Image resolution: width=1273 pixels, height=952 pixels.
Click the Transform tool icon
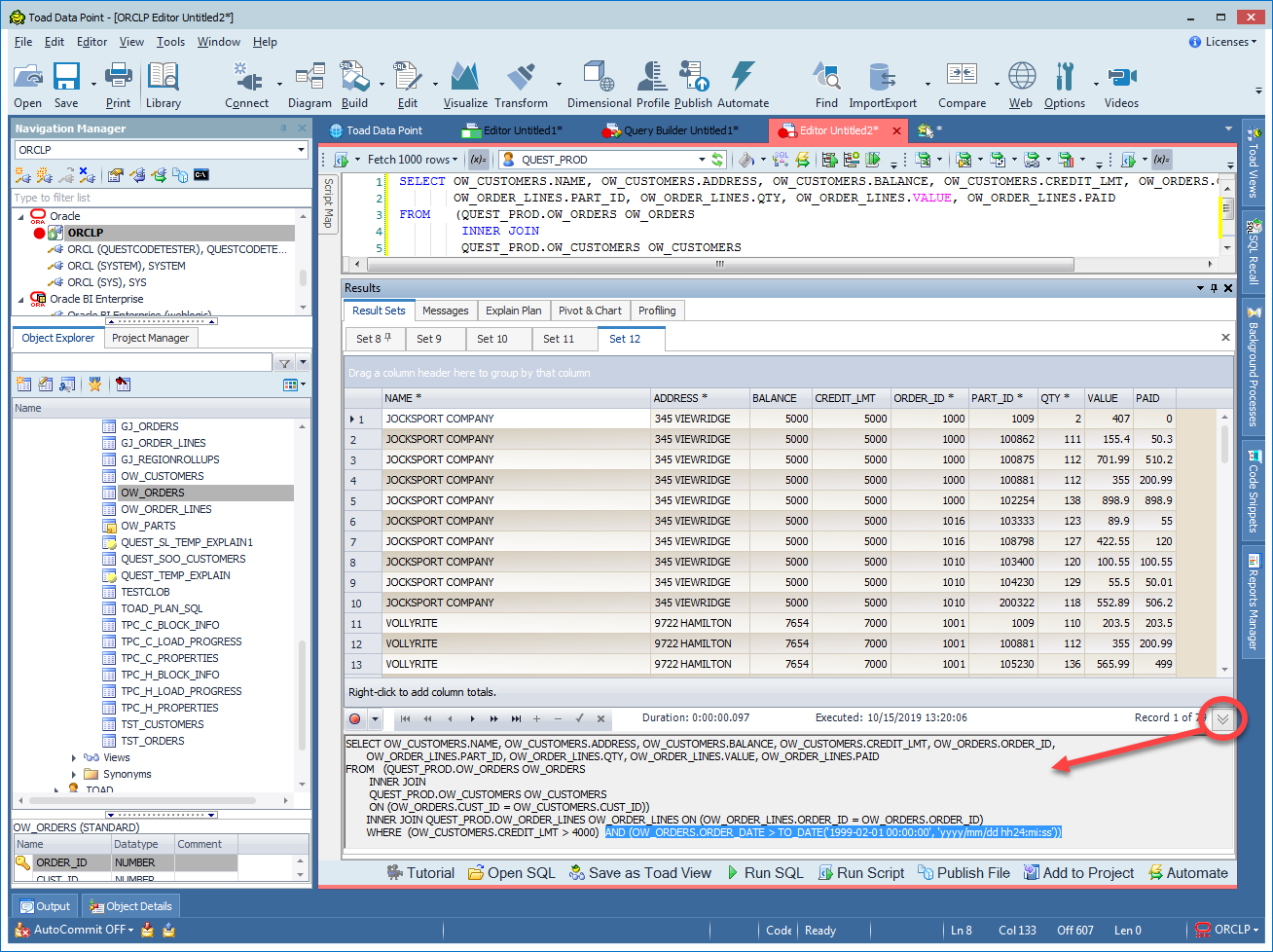point(521,77)
